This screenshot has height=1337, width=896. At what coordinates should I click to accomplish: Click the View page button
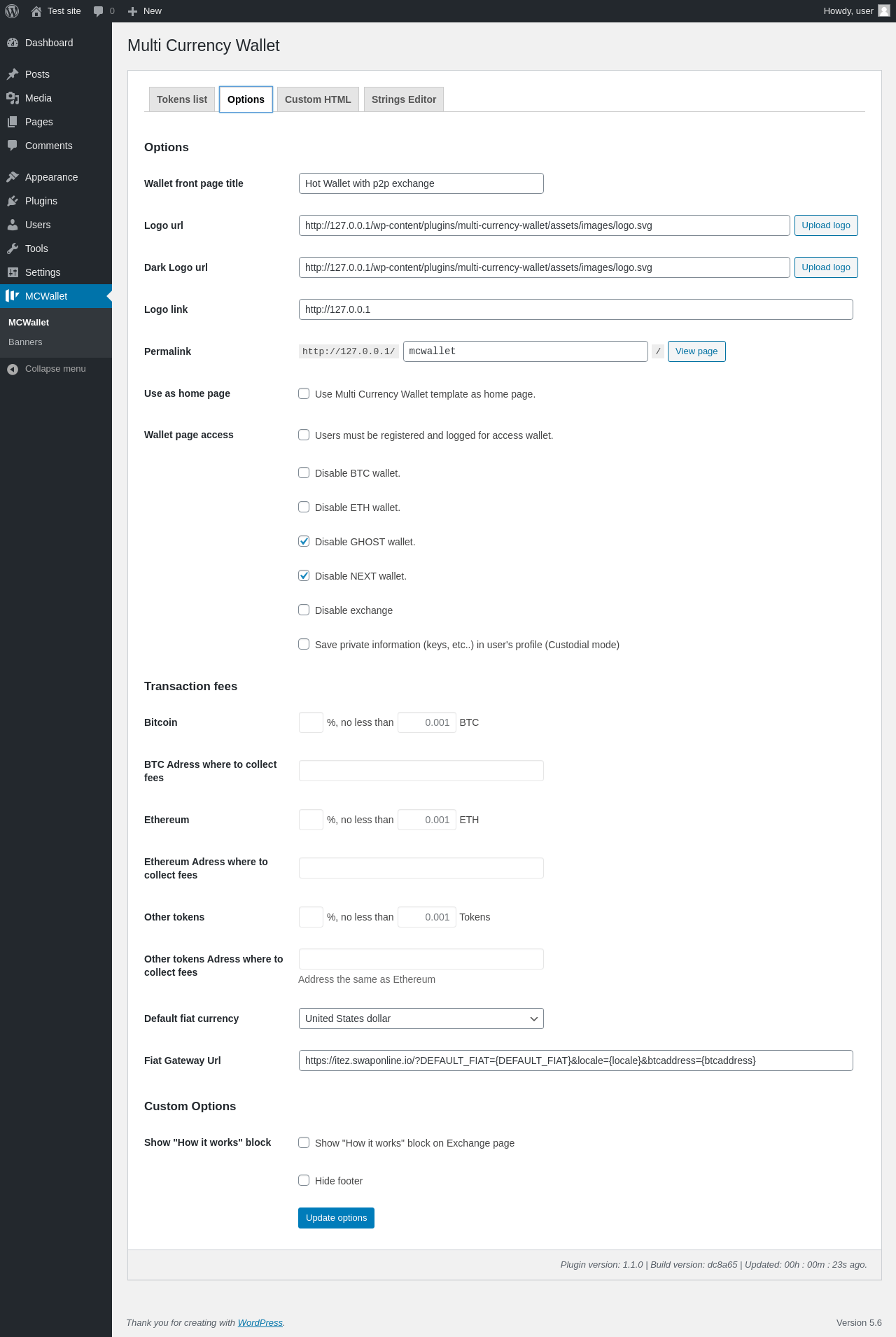pyautogui.click(x=696, y=351)
